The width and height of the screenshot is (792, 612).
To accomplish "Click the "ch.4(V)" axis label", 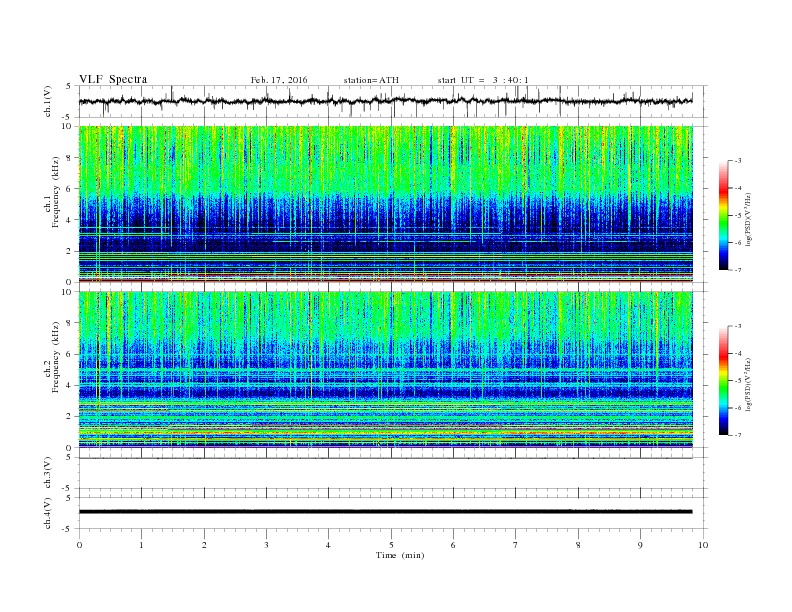I will pos(48,513).
